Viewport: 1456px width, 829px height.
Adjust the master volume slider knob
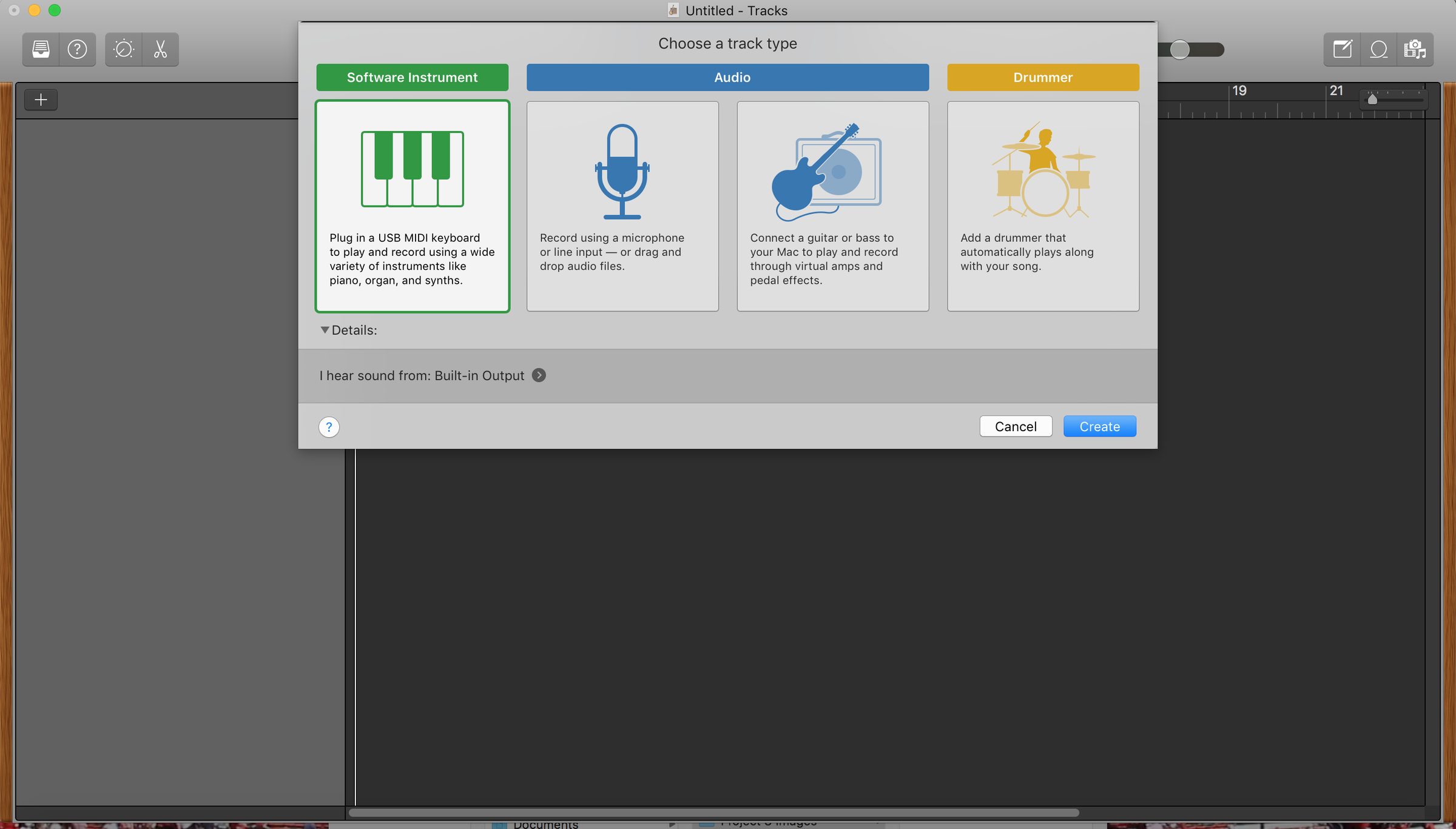pos(1179,50)
